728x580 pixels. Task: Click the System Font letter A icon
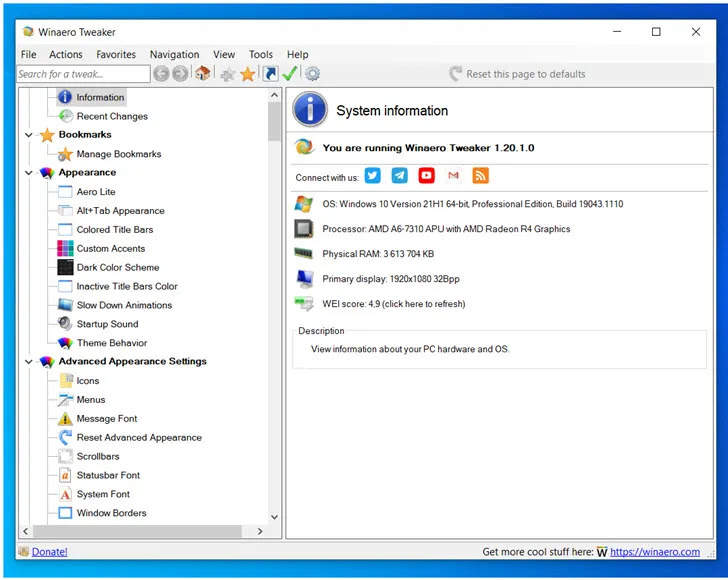pos(65,494)
